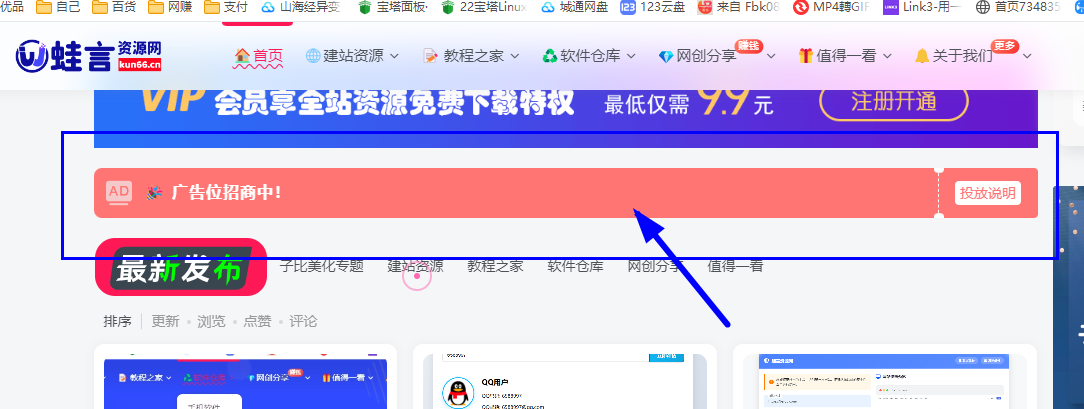Expand the 网创分享 dropdown chevron
The image size is (1084, 409).
tap(771, 56)
